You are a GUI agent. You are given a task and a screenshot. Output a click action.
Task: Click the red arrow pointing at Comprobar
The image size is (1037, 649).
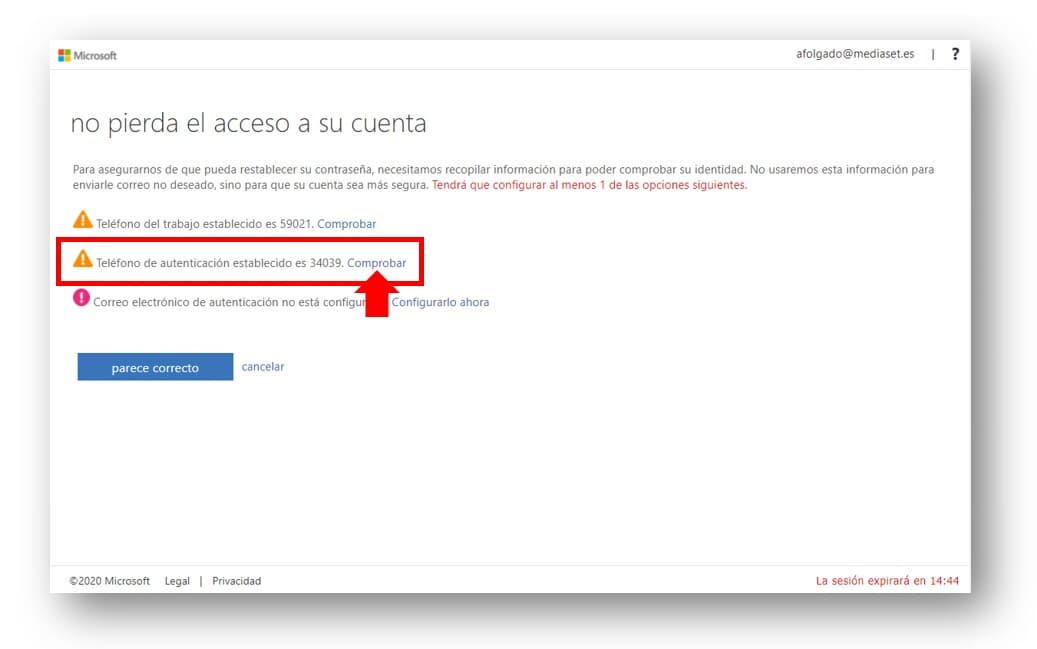tap(376, 297)
